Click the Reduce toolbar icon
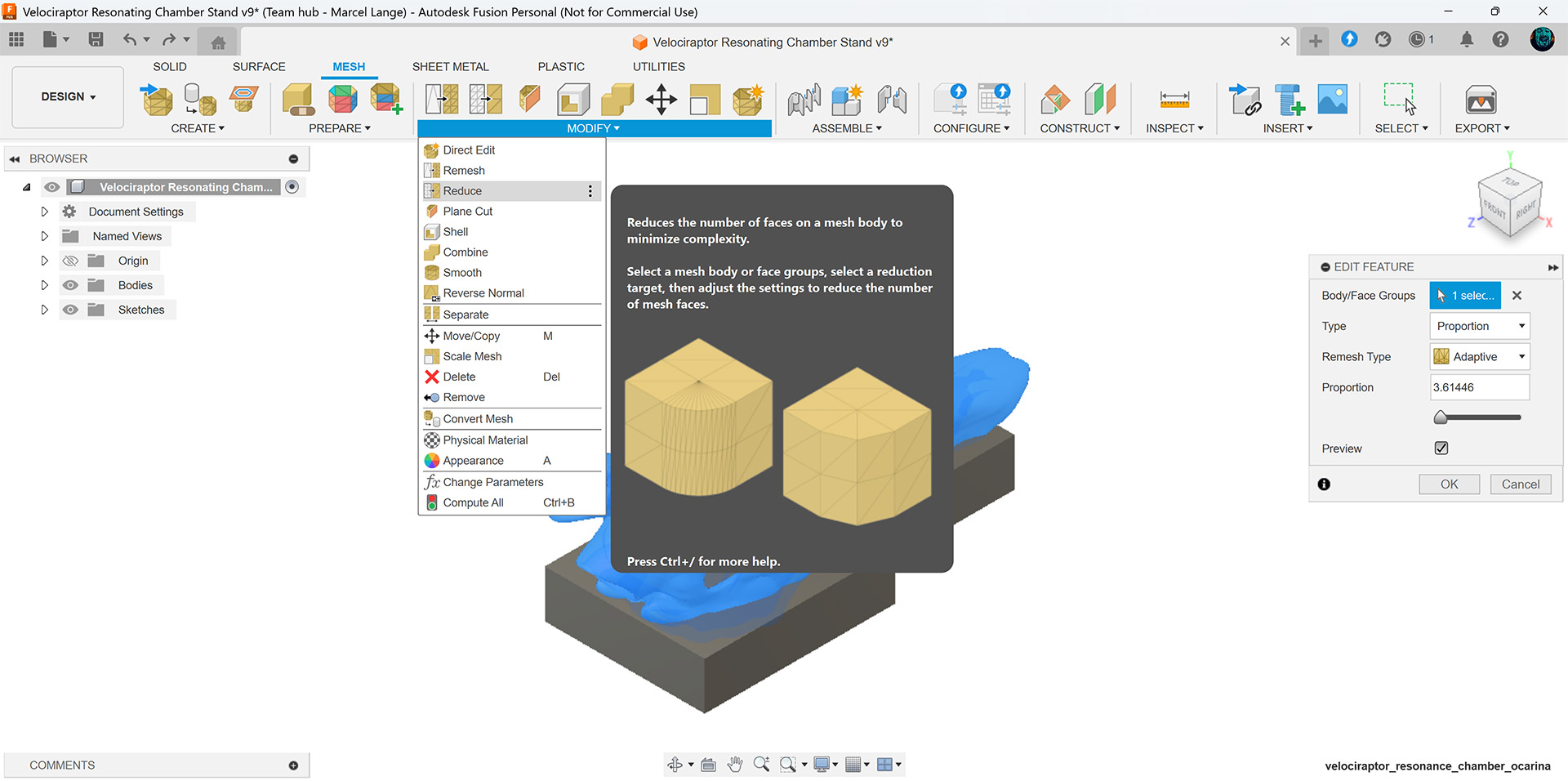The width and height of the screenshot is (1568, 781). (x=486, y=100)
